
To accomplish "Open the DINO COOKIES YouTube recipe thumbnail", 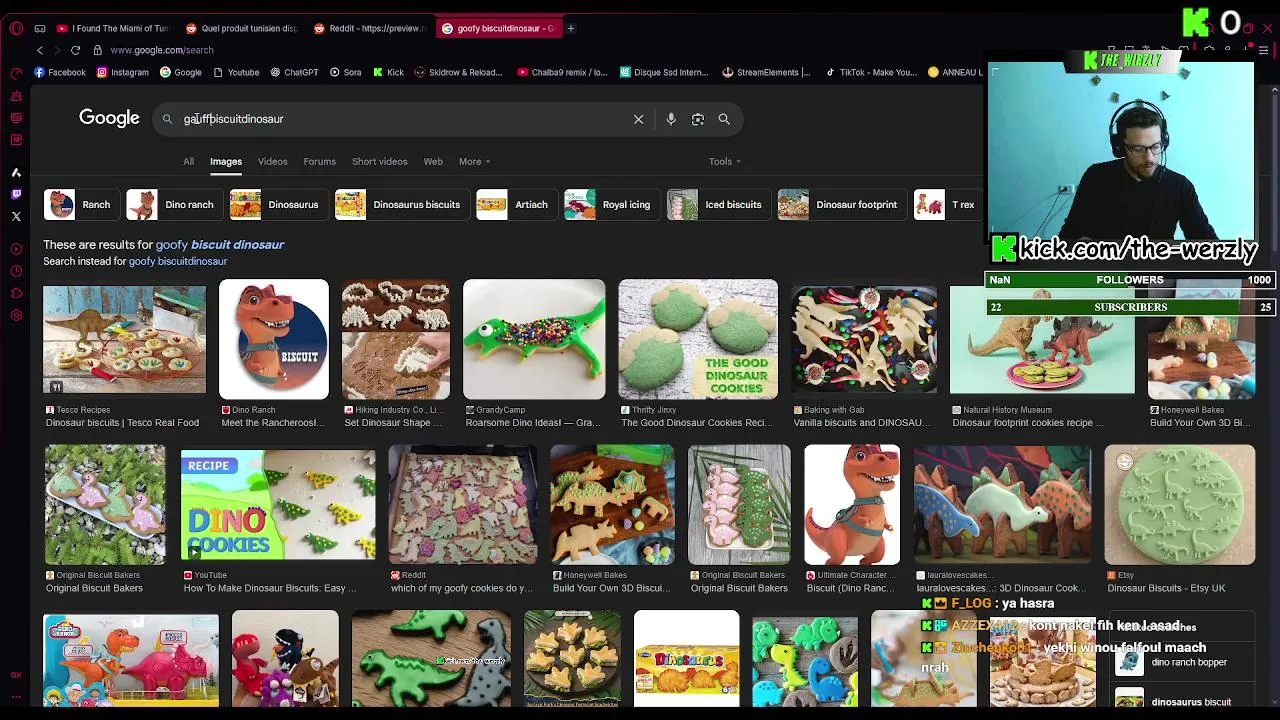I will pos(278,505).
